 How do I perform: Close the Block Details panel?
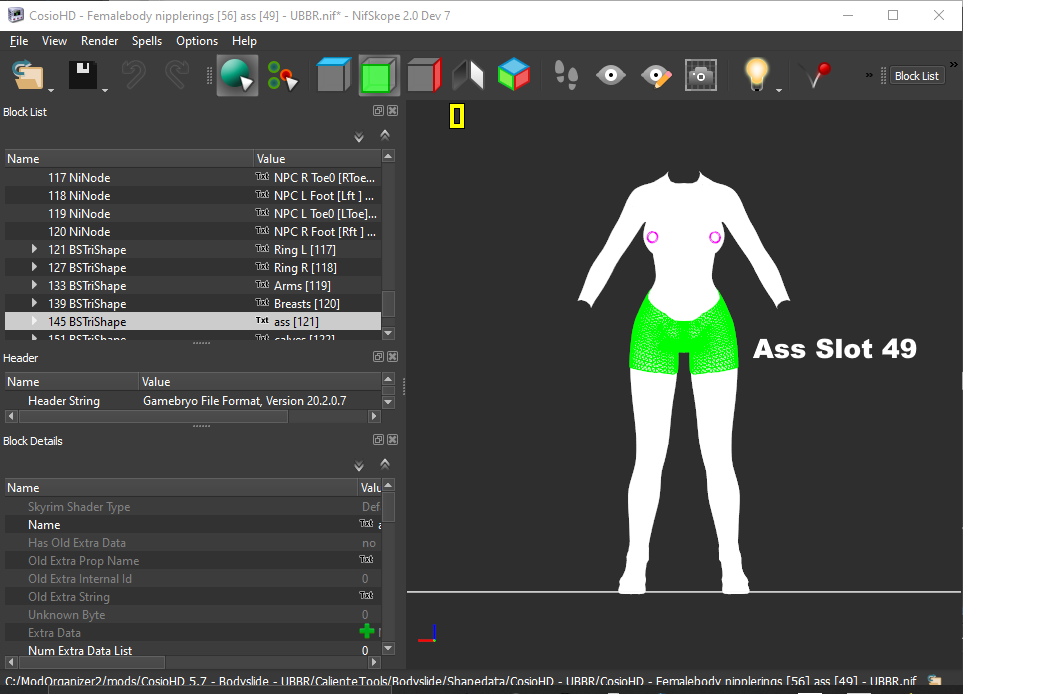pyautogui.click(x=392, y=439)
